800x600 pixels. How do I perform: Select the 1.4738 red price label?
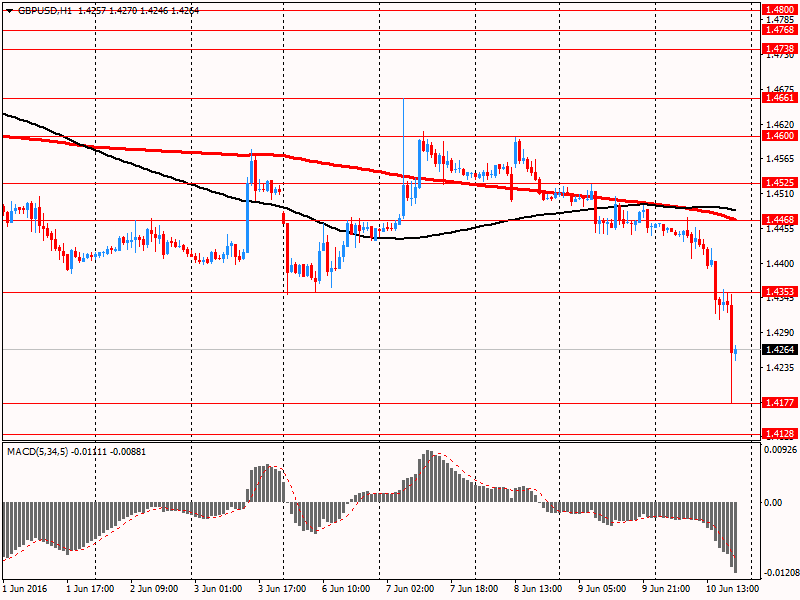pos(779,49)
